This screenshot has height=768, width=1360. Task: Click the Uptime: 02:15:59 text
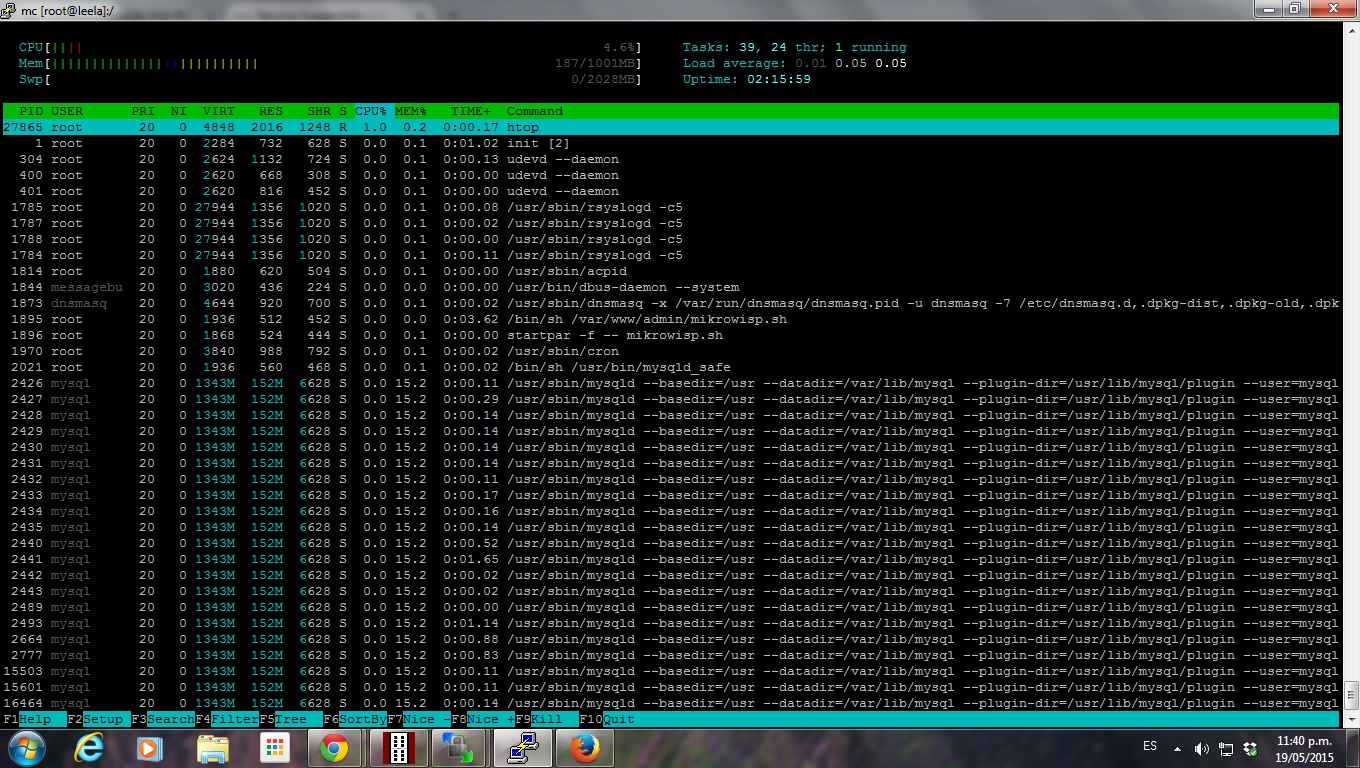coord(747,79)
